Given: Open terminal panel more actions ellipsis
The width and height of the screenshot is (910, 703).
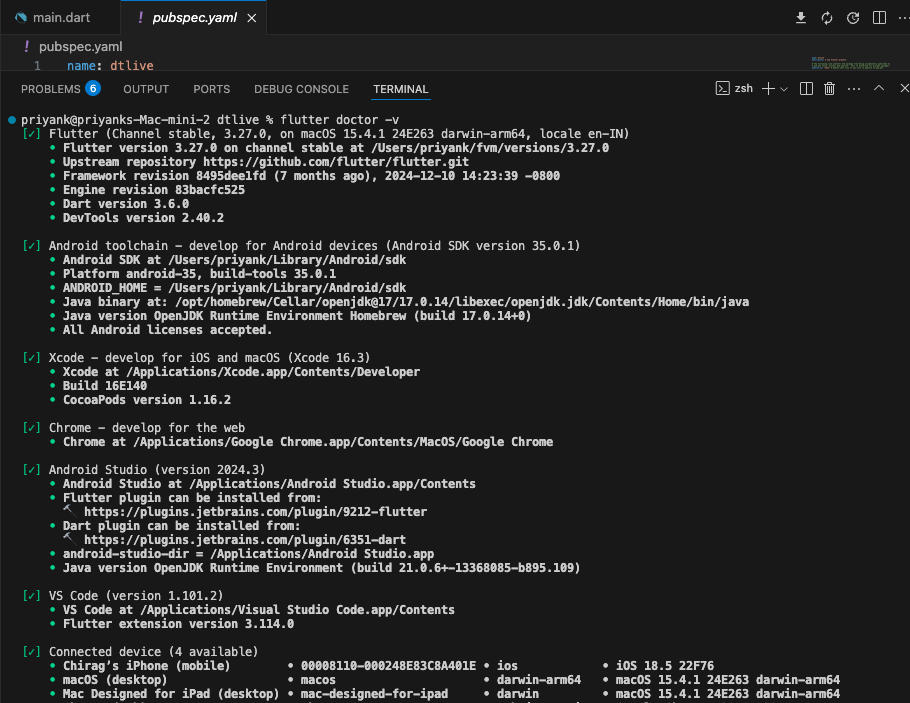Looking at the screenshot, I should tap(854, 89).
